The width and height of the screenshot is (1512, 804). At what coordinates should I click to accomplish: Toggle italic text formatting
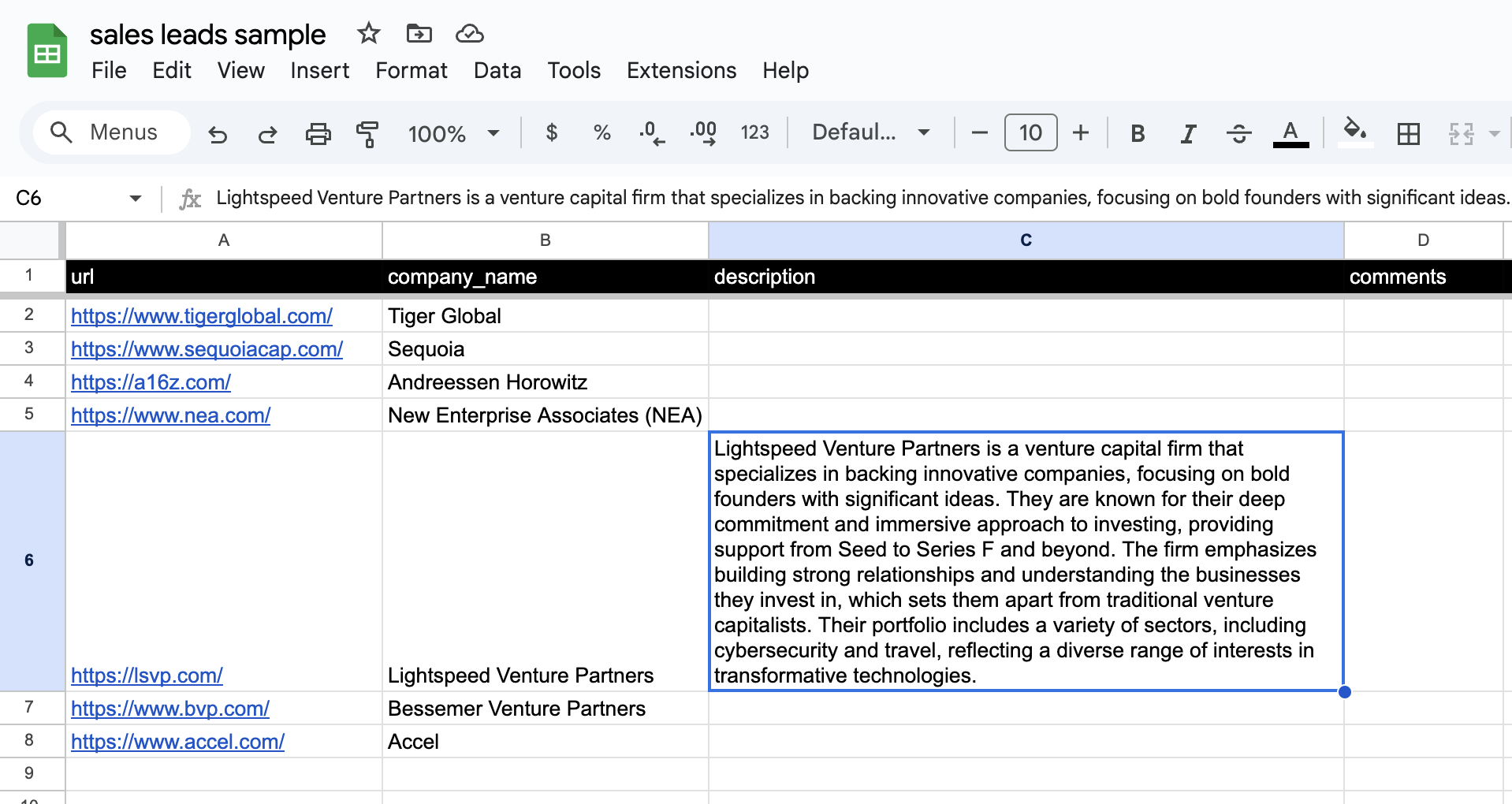(x=1188, y=133)
